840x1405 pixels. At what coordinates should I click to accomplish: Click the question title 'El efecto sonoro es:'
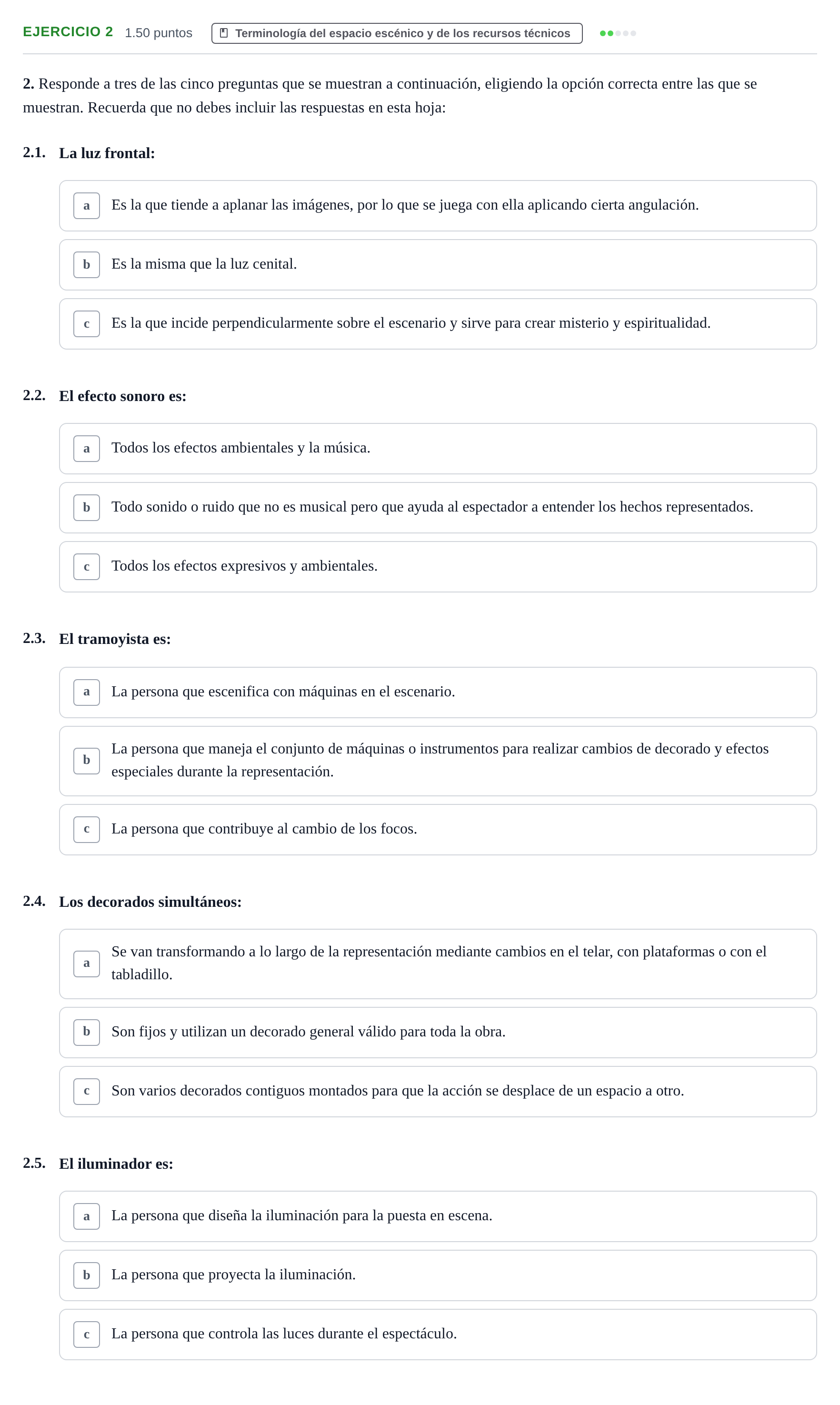123,396
